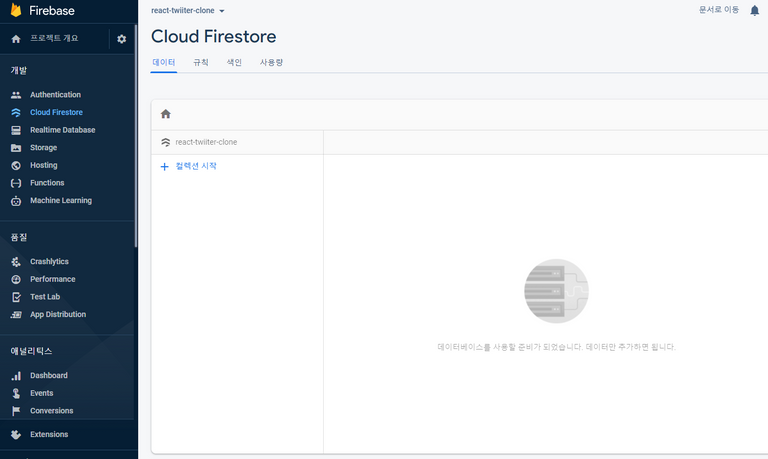
Task: Click the Authentication people icon
Action: coord(16,95)
